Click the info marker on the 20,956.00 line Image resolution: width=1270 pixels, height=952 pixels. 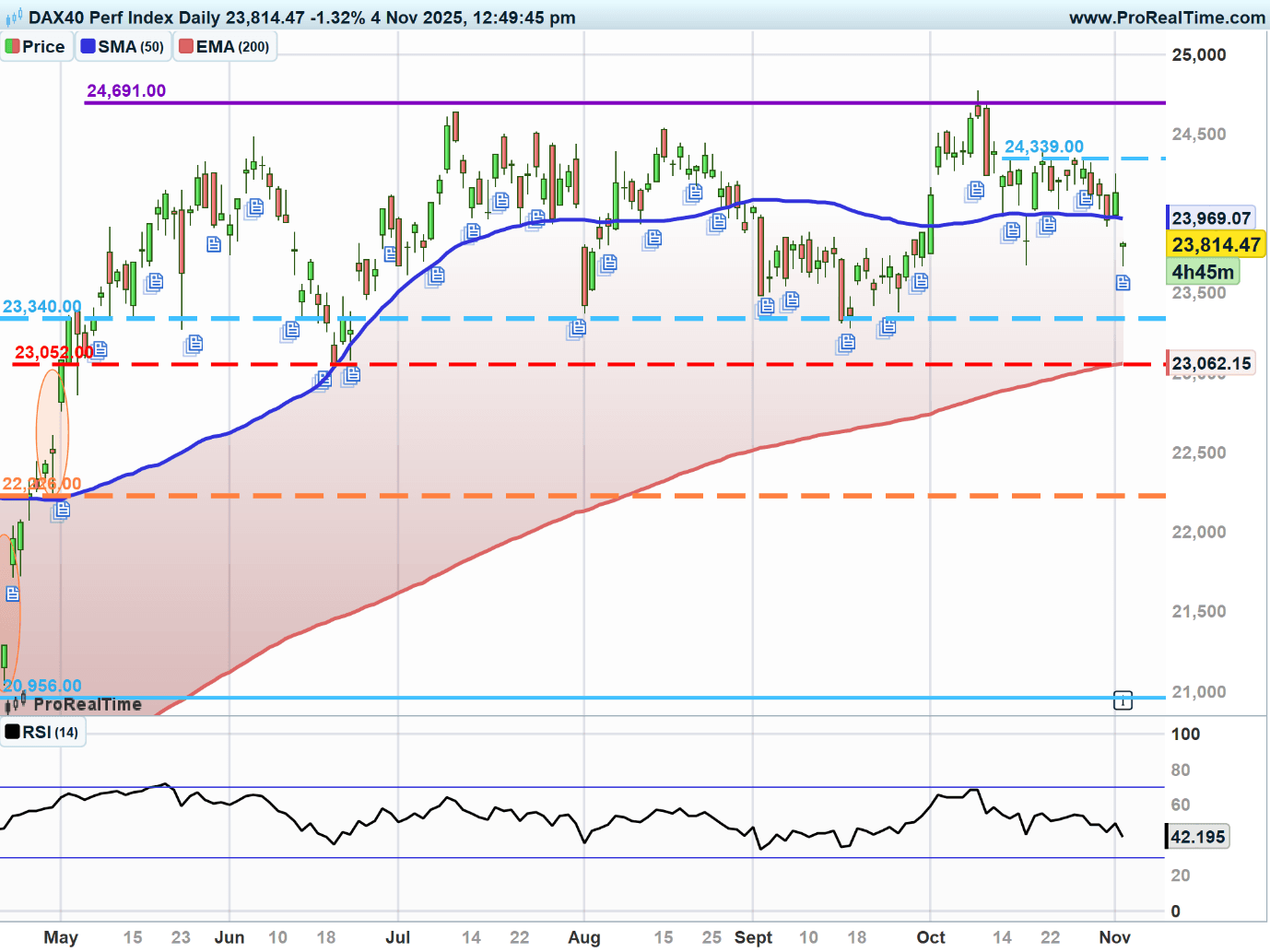click(1123, 701)
